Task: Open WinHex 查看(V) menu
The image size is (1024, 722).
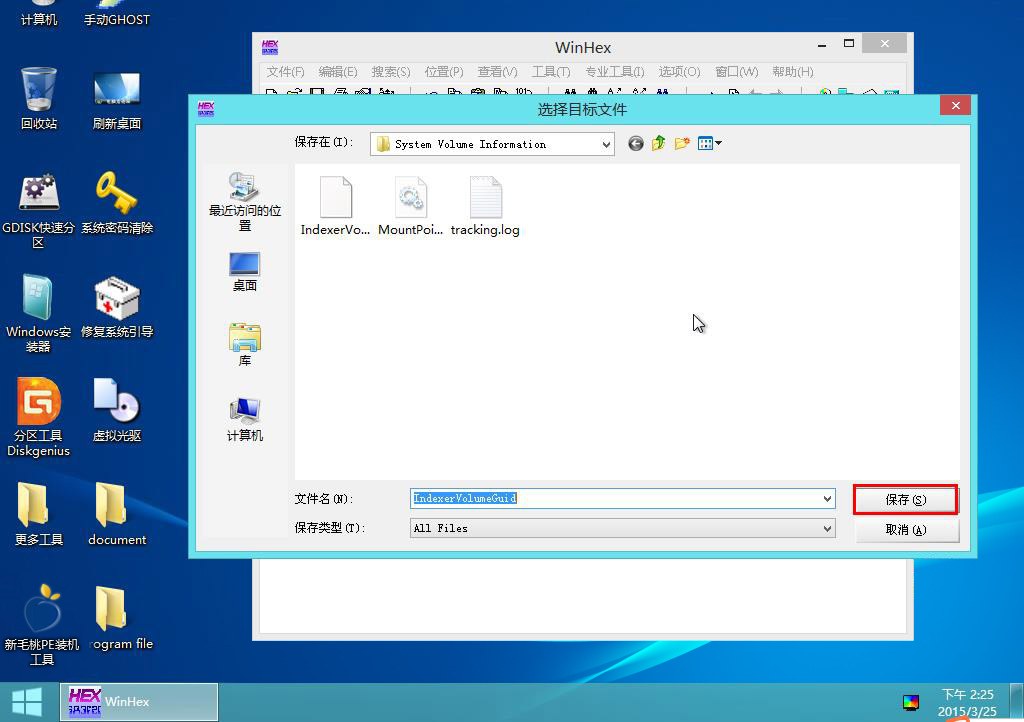Action: click(x=497, y=72)
